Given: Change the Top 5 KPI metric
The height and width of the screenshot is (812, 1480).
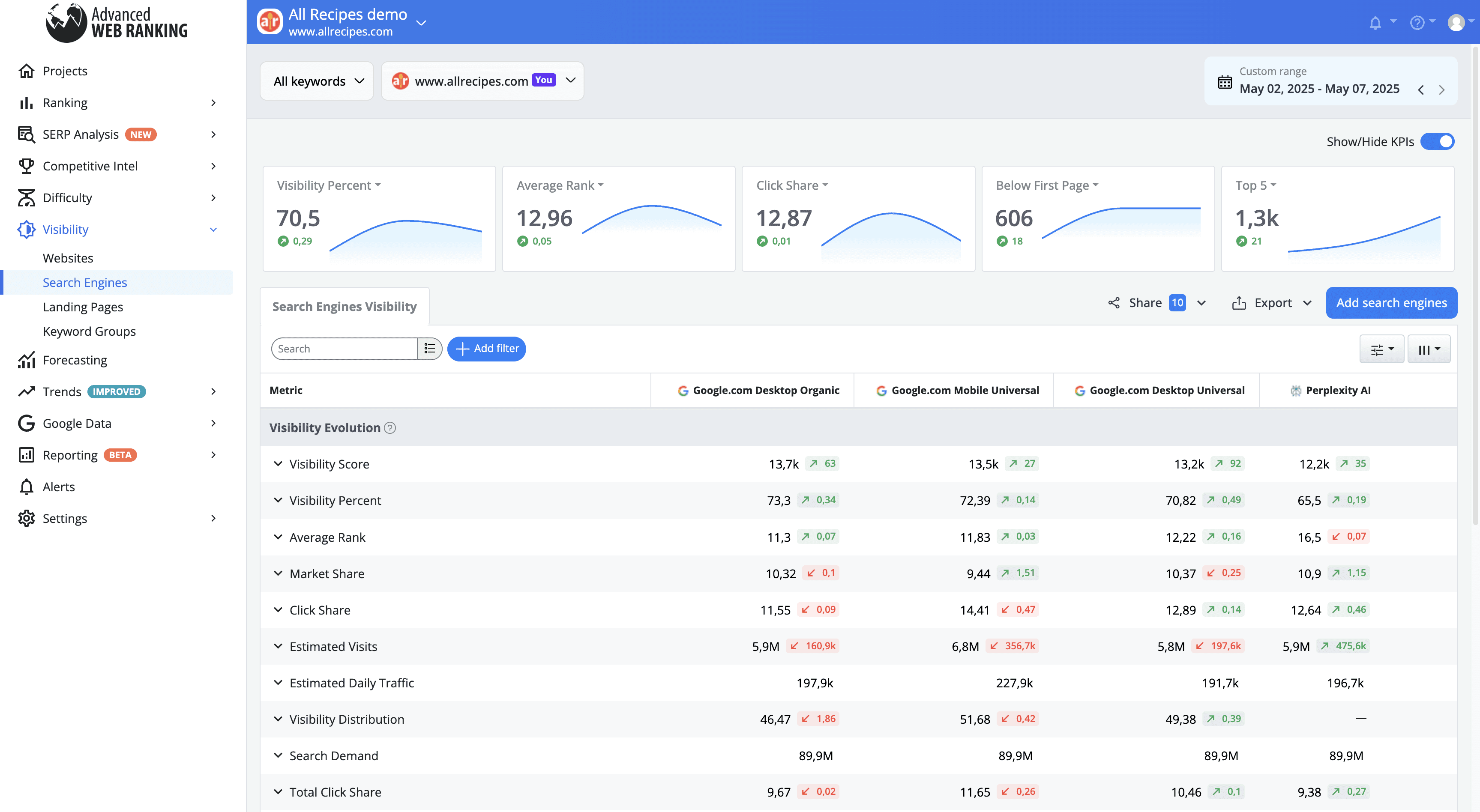Looking at the screenshot, I should [x=1255, y=185].
